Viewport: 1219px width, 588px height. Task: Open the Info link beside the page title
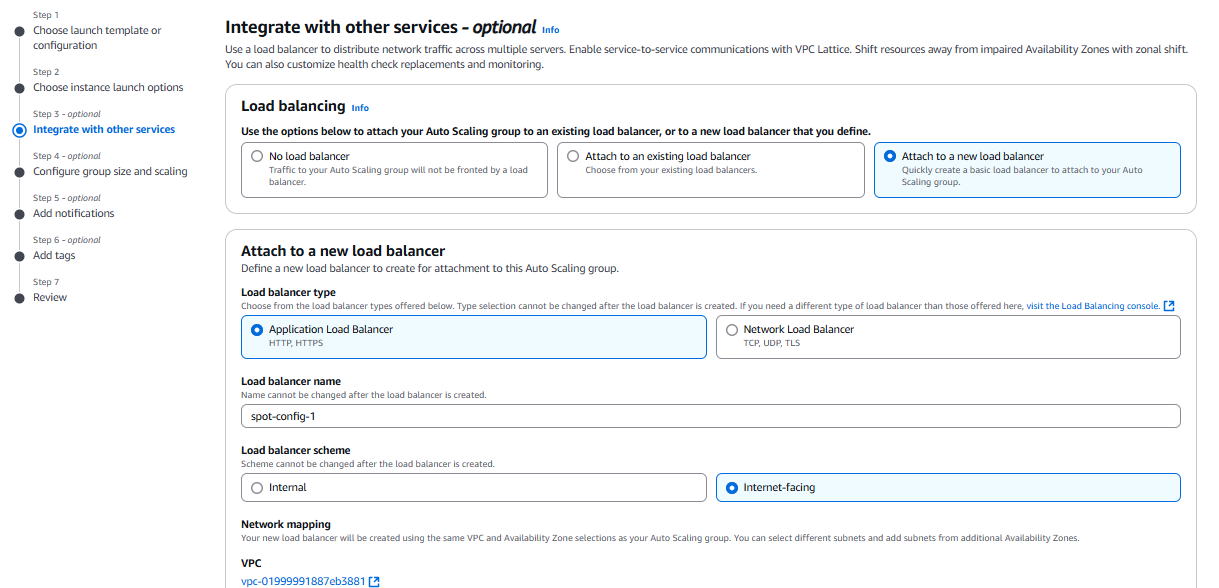coord(550,30)
